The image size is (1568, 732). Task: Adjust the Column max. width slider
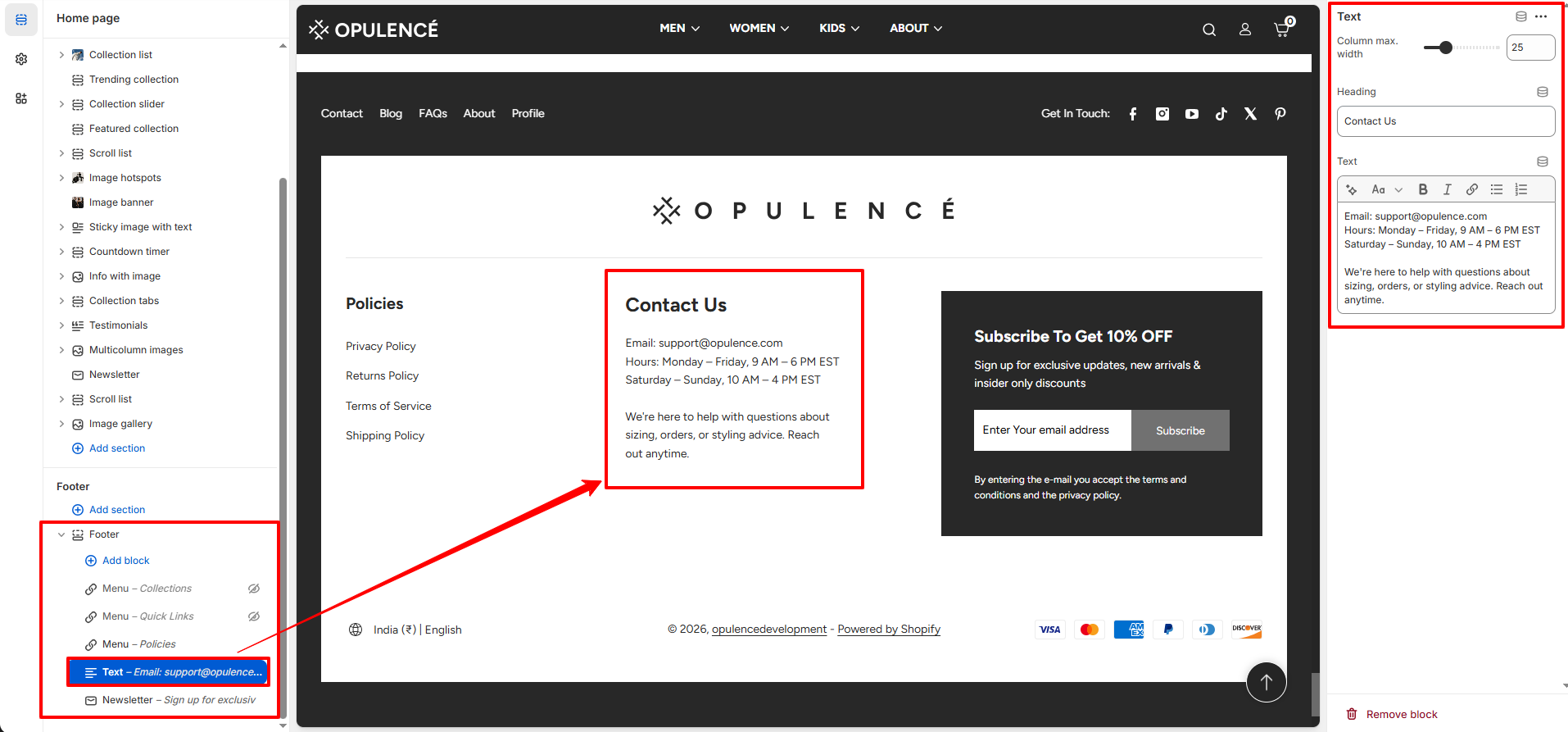(x=1462, y=48)
